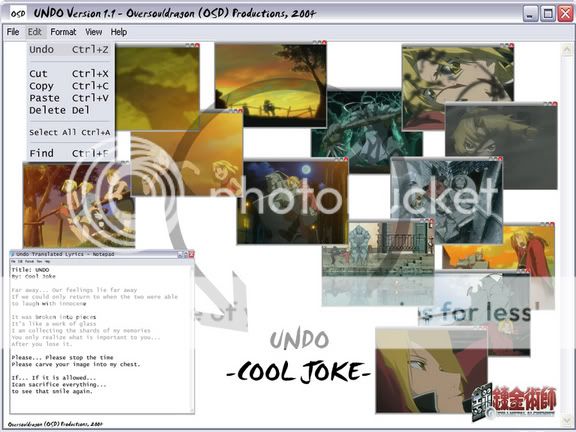Click 'If... If it is allowed...' line
The height and width of the screenshot is (432, 576).
pos(54,378)
